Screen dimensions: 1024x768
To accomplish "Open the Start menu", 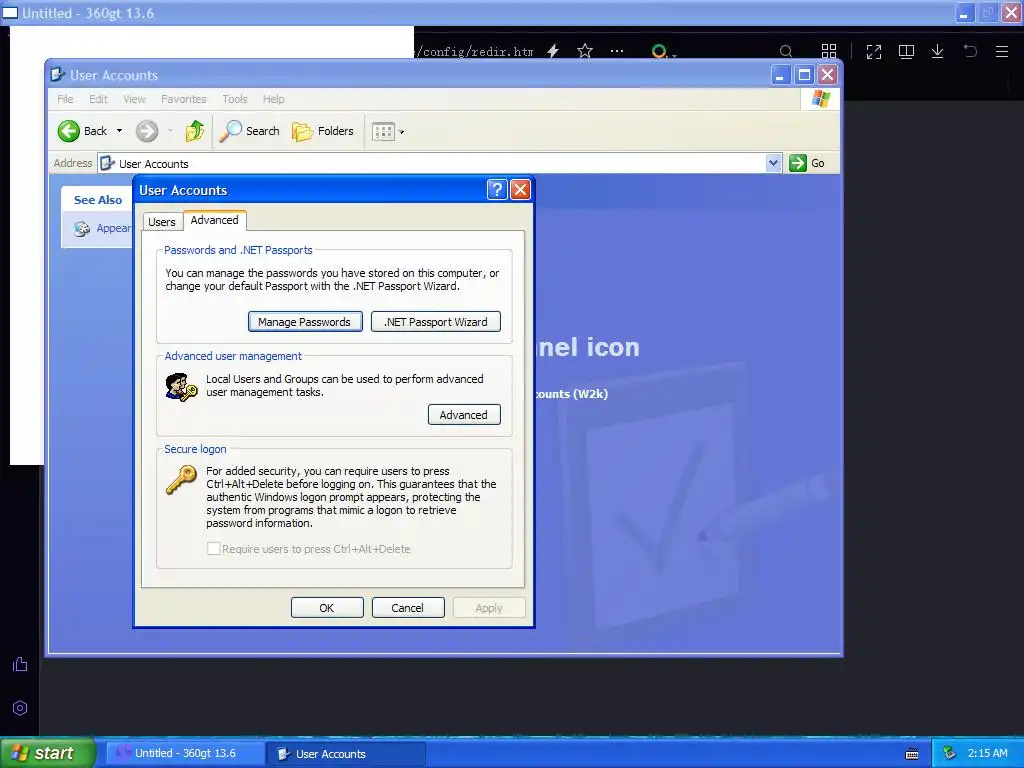I will 48,753.
